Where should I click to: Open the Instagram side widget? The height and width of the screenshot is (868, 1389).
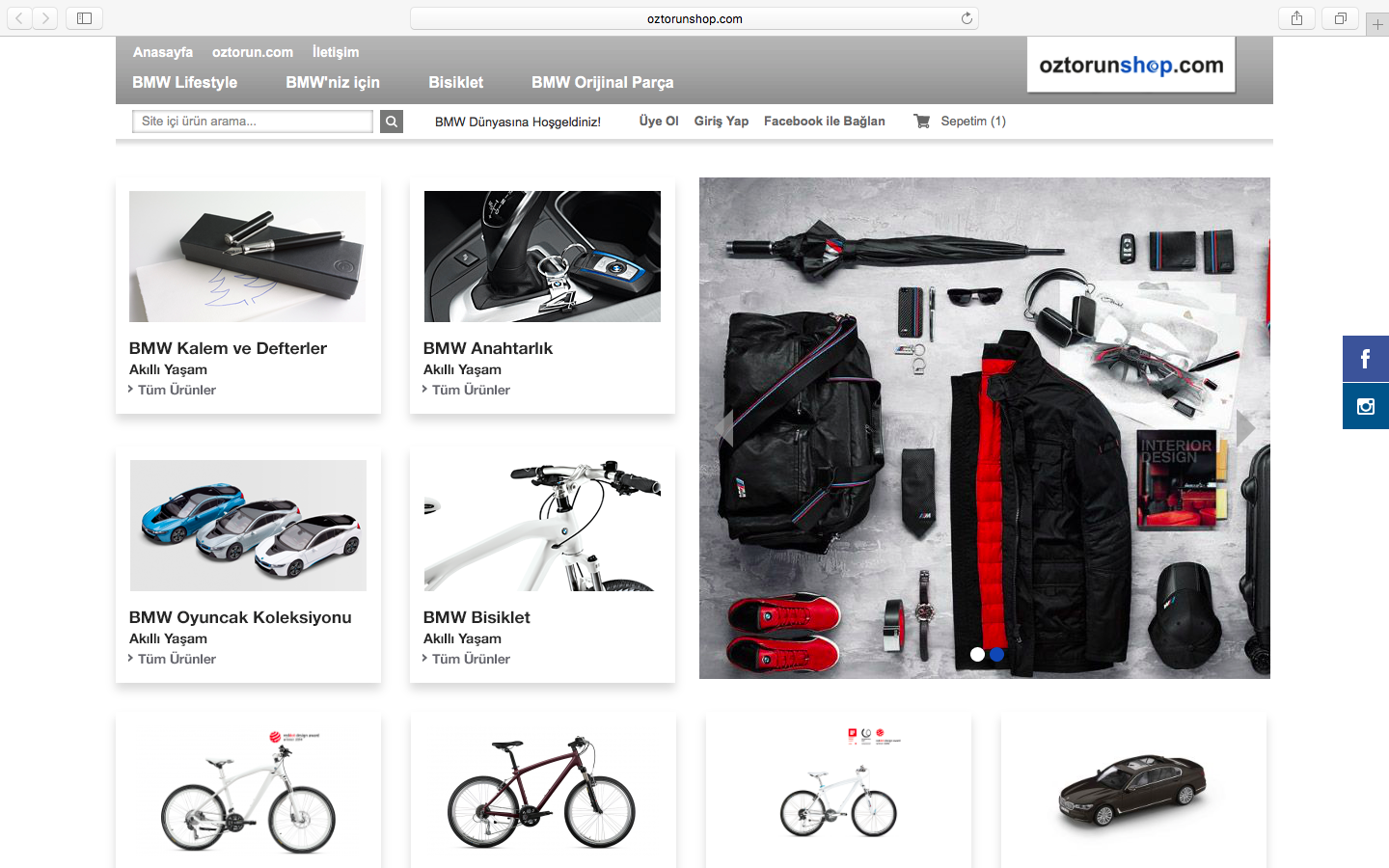[1366, 406]
